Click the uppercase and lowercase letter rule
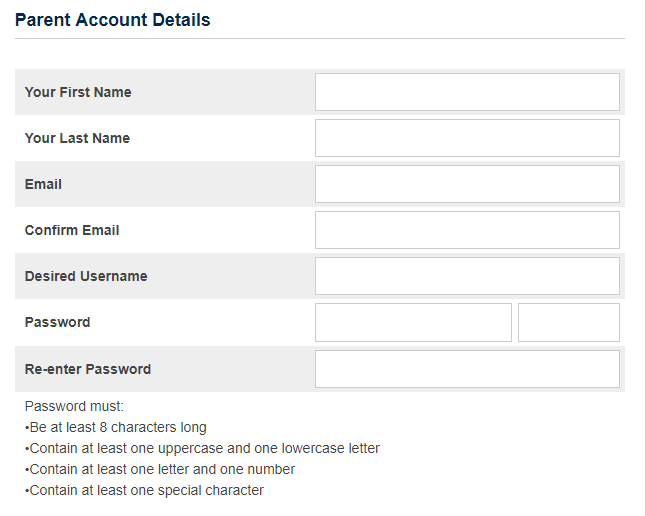This screenshot has height=516, width=646. [204, 448]
